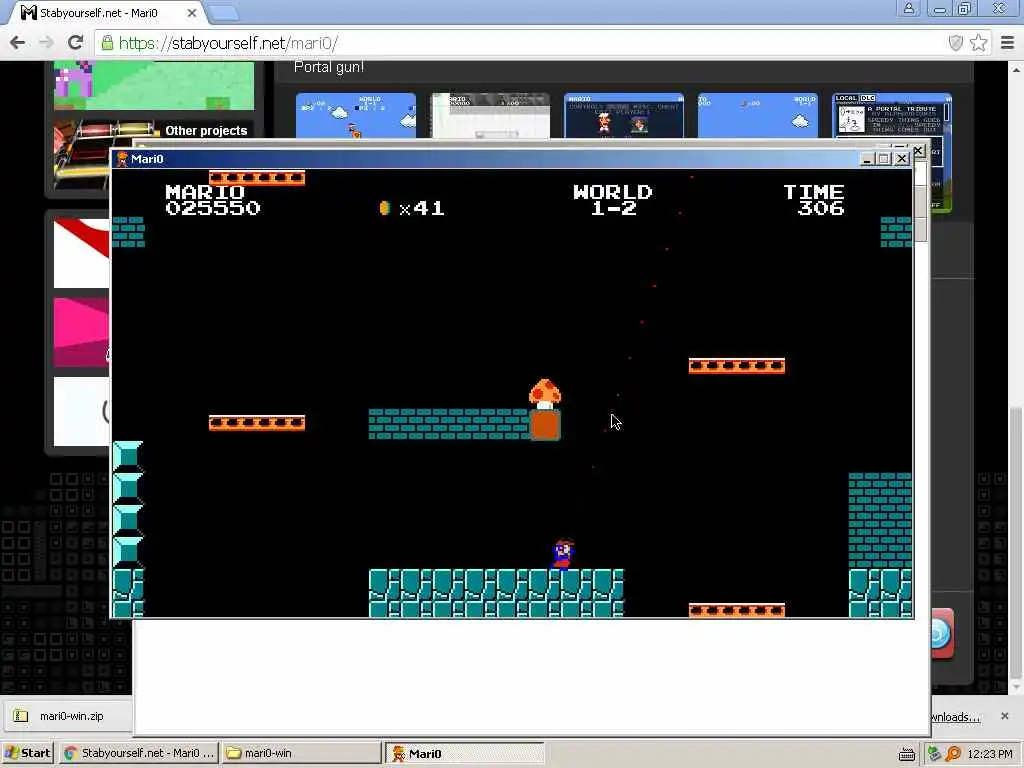Click the Mari0 window title bar icon
The image size is (1024, 768).
tap(122, 159)
